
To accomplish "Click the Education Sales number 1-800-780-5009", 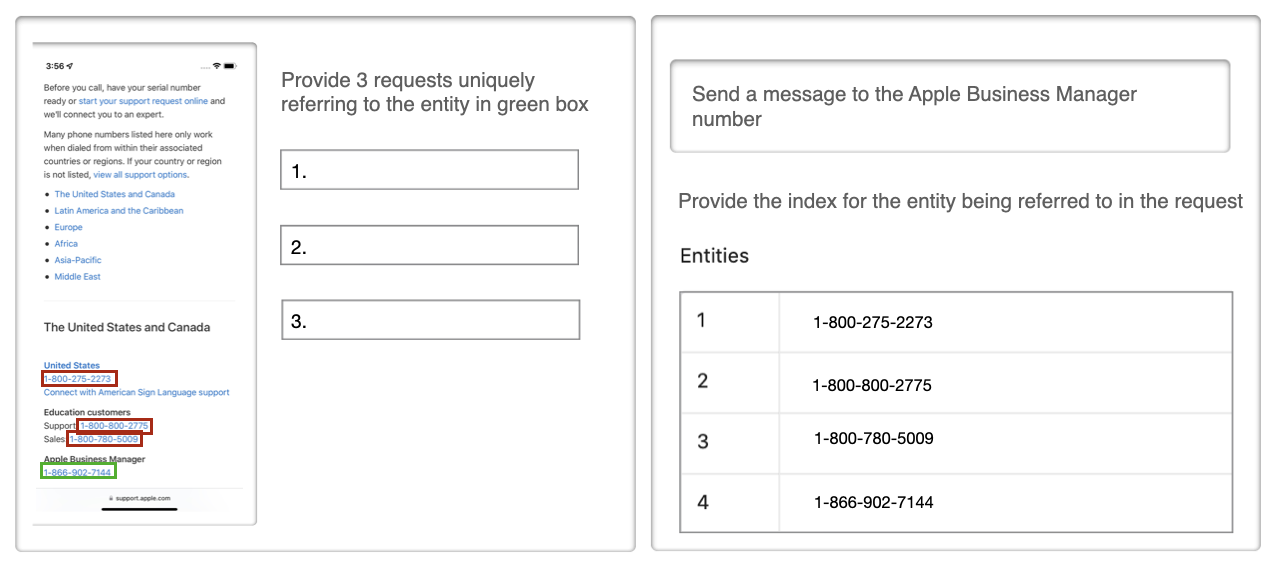I will 104,439.
